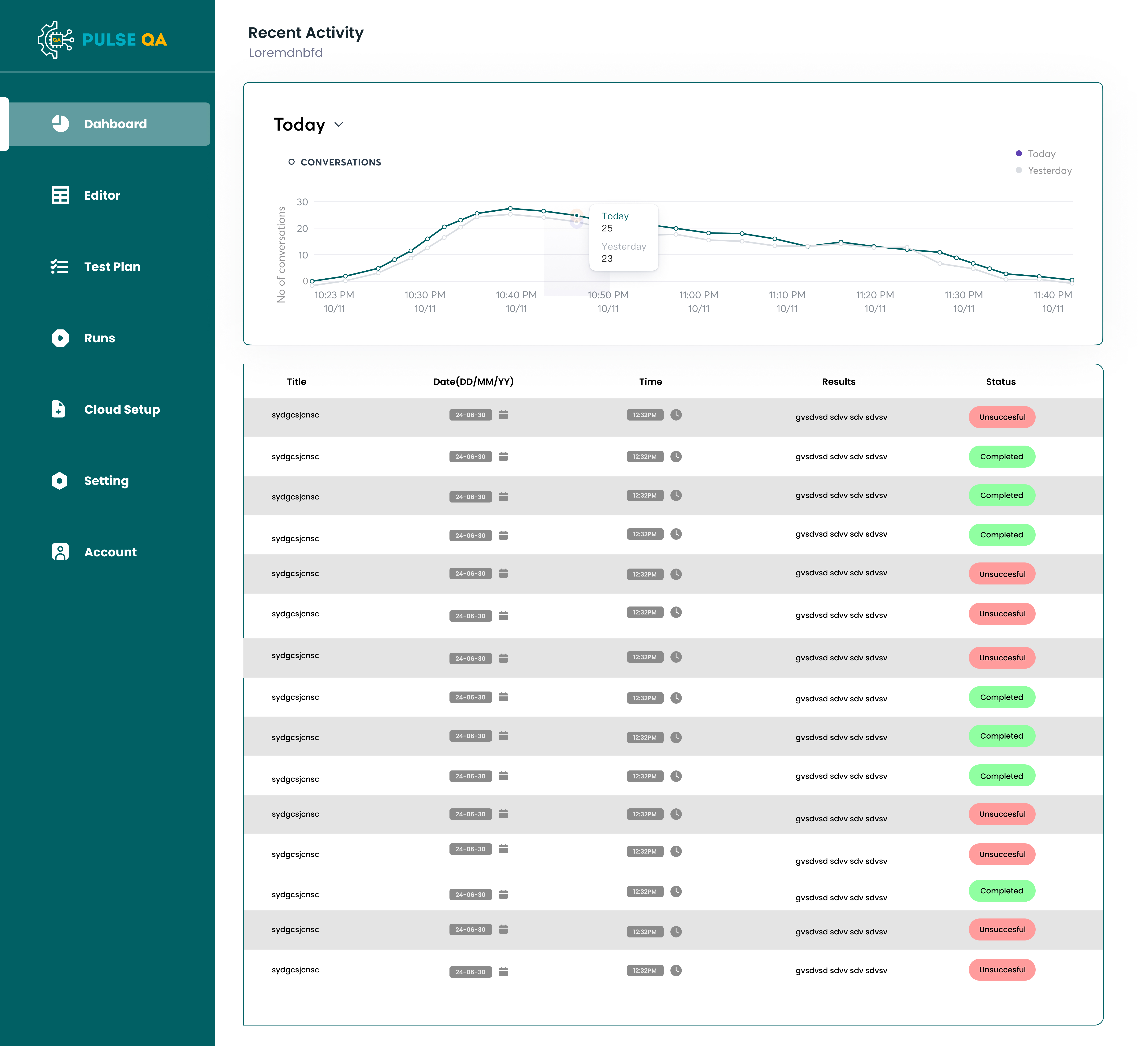This screenshot has height=1046, width=1148.
Task: Navigate to the Runs menu item
Action: coord(100,338)
